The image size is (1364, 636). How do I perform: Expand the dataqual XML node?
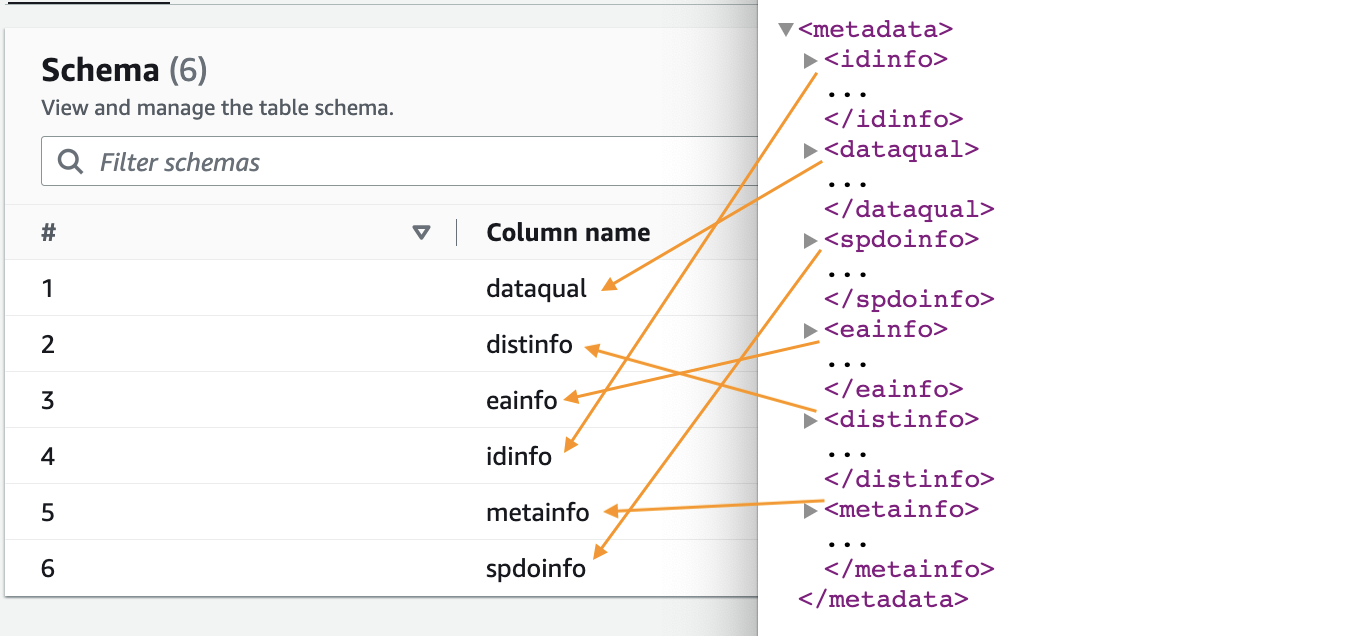click(x=811, y=151)
